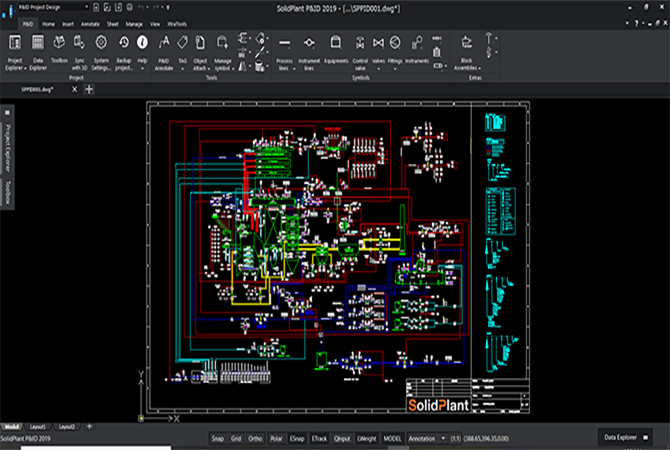Open a new drawing tab with plus

89,89
